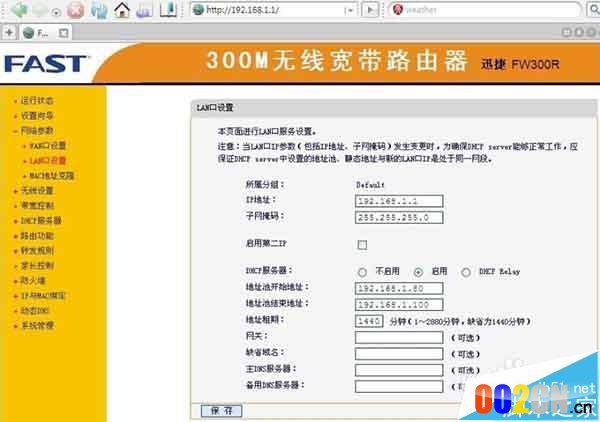The image size is (600, 422).
Task: Expand the 防火墙 menu
Action: click(33, 280)
